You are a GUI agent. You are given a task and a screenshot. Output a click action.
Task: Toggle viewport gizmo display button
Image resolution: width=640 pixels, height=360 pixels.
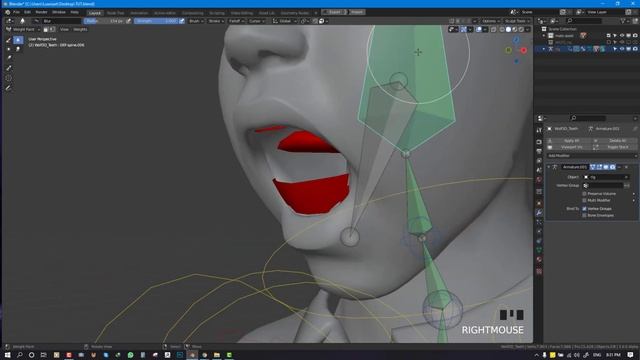click(464, 29)
